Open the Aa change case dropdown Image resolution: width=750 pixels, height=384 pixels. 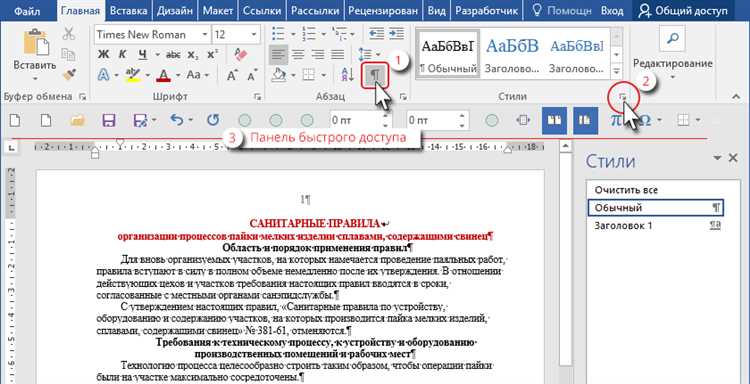(x=198, y=75)
